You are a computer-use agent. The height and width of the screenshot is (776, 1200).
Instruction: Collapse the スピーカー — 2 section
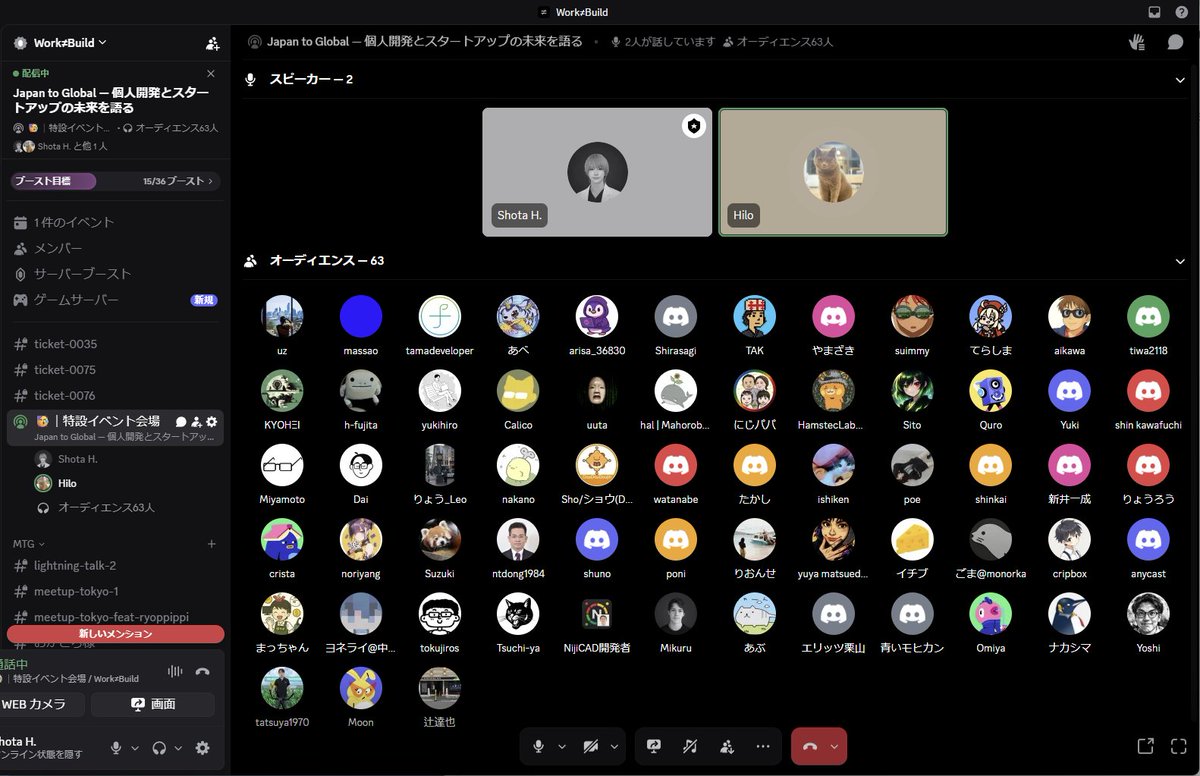(1178, 78)
